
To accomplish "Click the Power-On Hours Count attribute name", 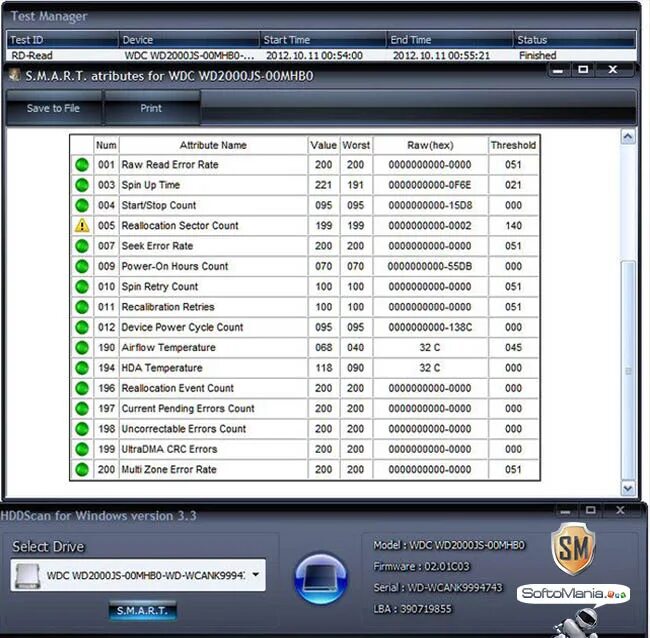I will (175, 266).
